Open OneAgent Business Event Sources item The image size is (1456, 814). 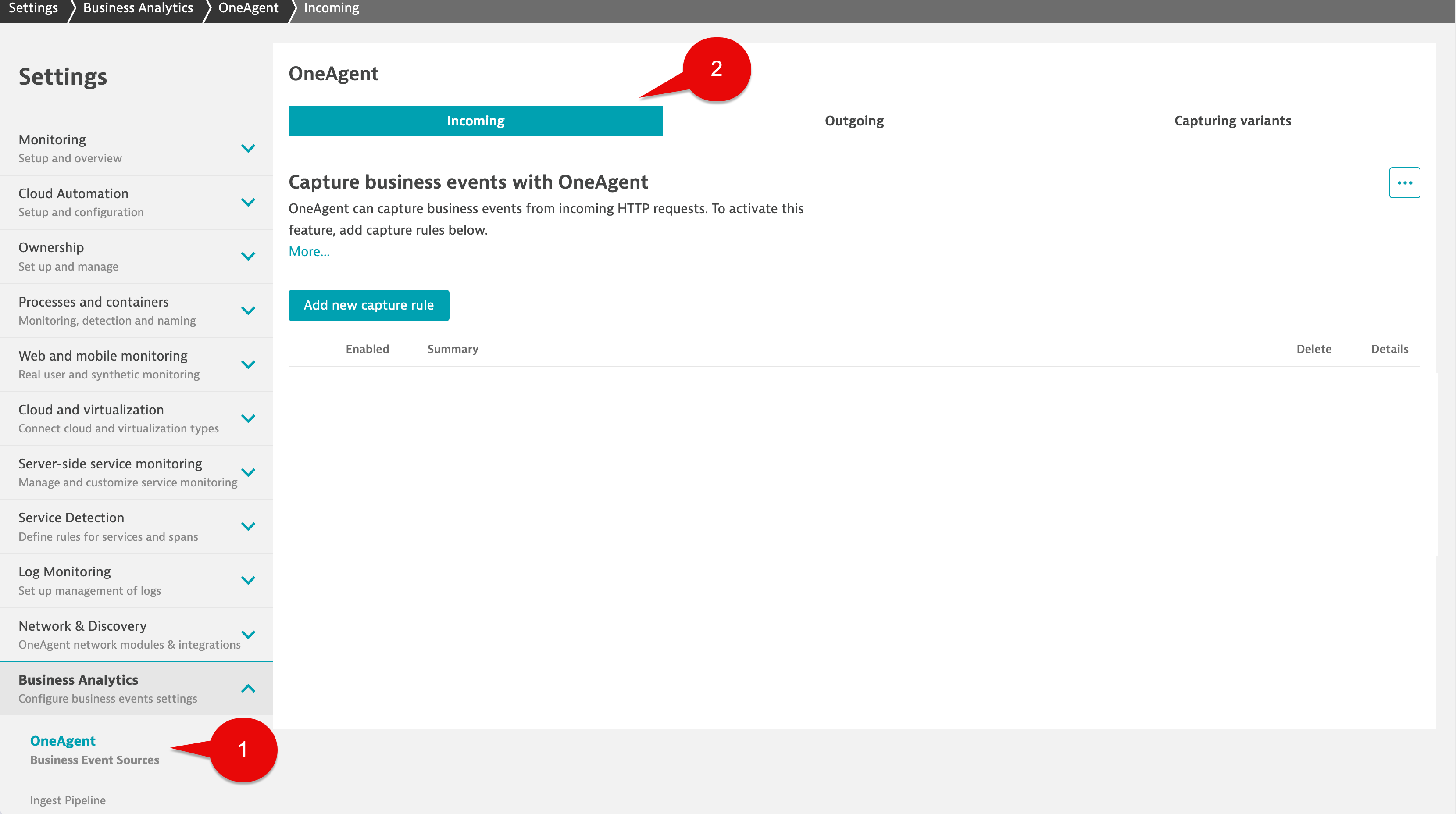[x=94, y=750]
